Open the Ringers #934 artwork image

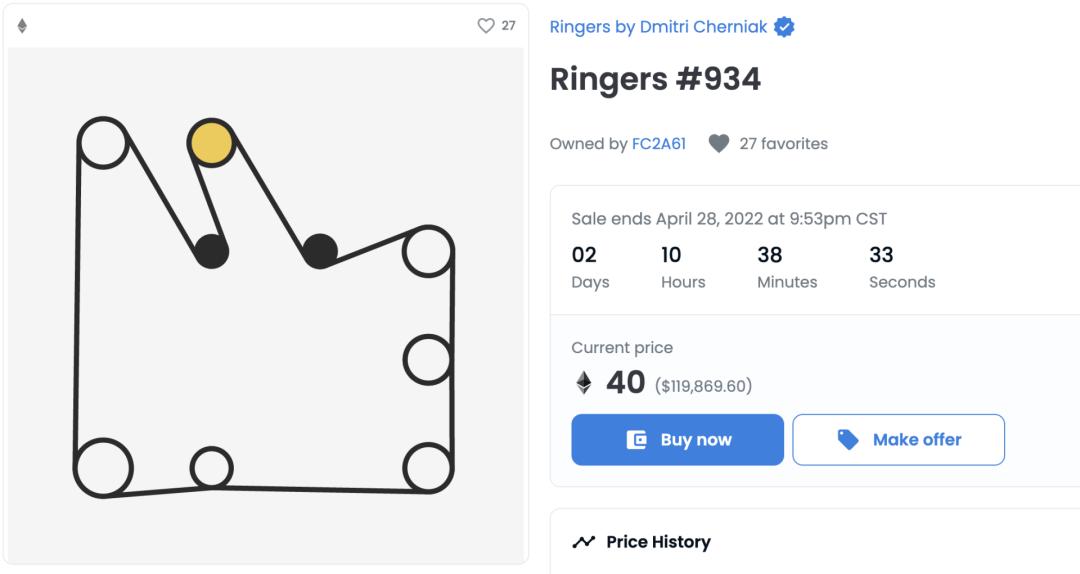point(266,305)
